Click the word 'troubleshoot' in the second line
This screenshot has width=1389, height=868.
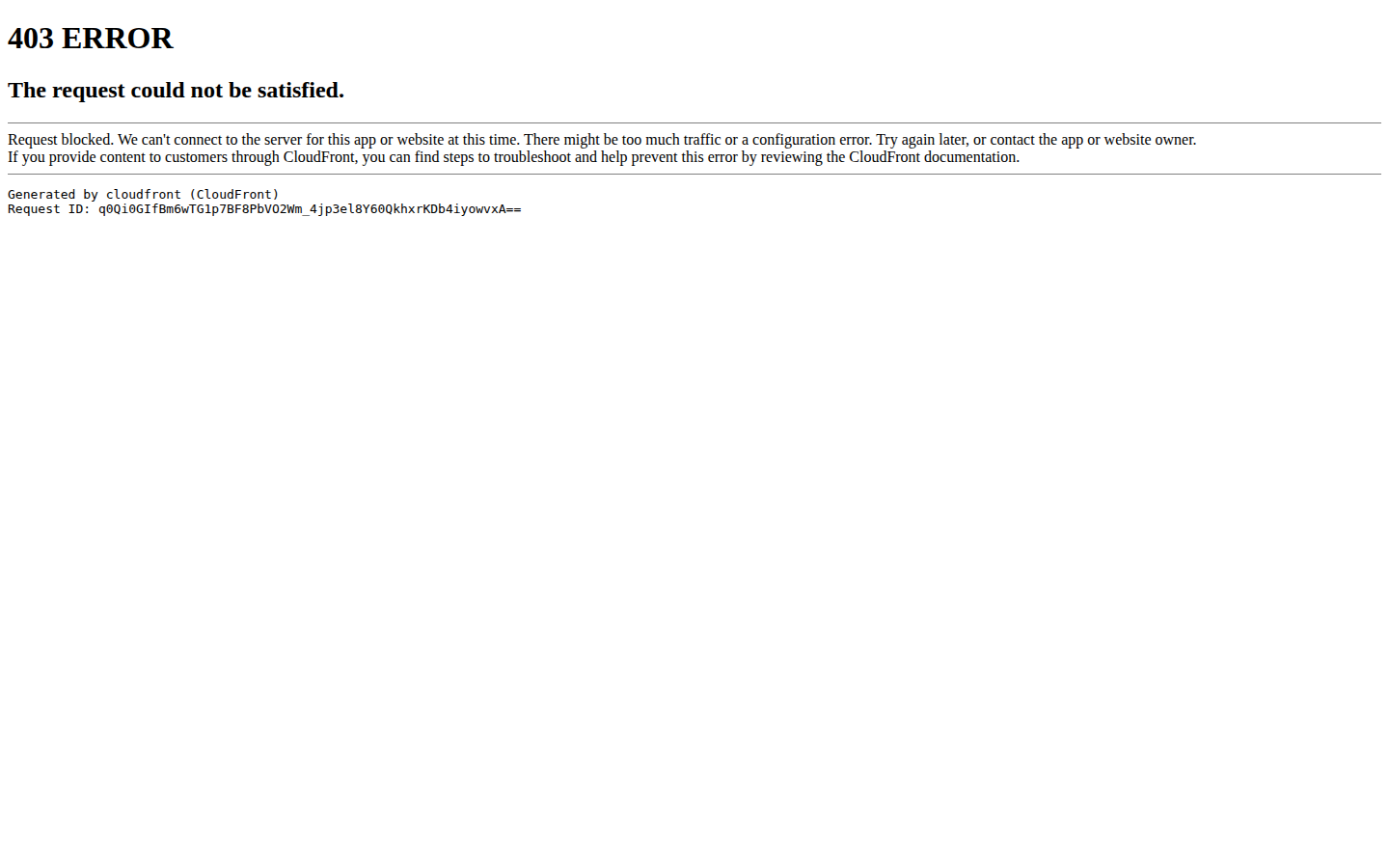point(532,157)
